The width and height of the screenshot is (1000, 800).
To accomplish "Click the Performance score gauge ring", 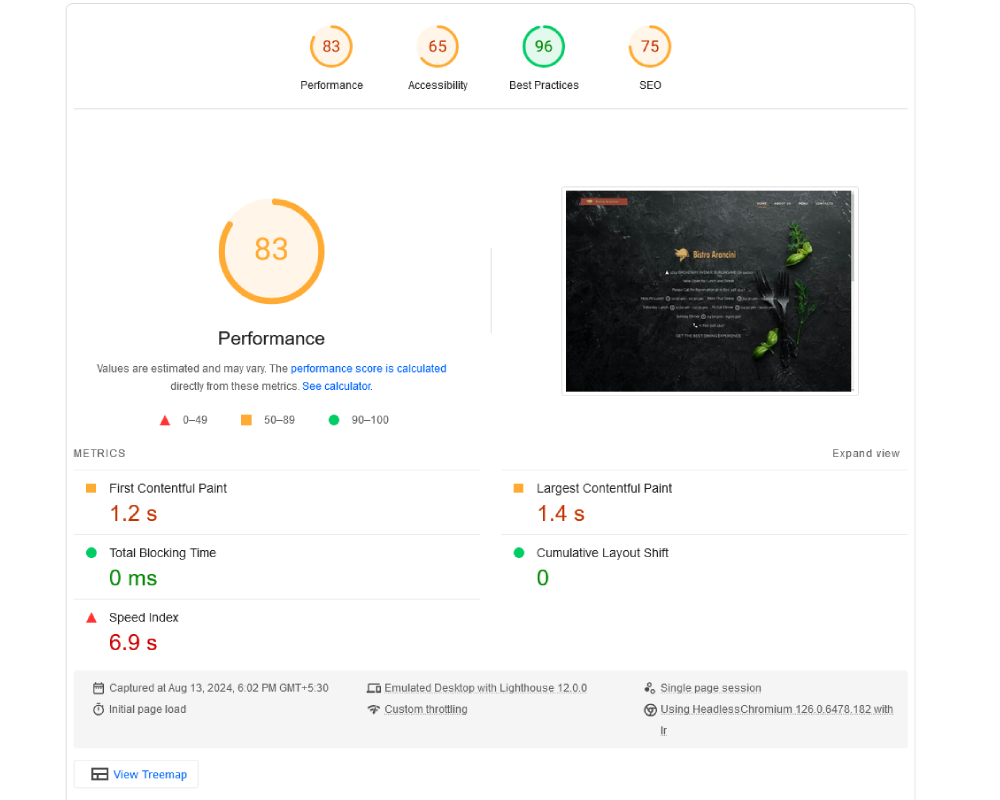I will click(271, 251).
